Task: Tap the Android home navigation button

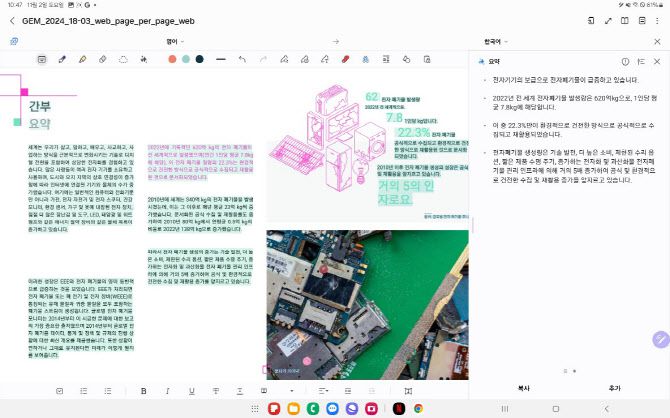Action: coord(555,409)
